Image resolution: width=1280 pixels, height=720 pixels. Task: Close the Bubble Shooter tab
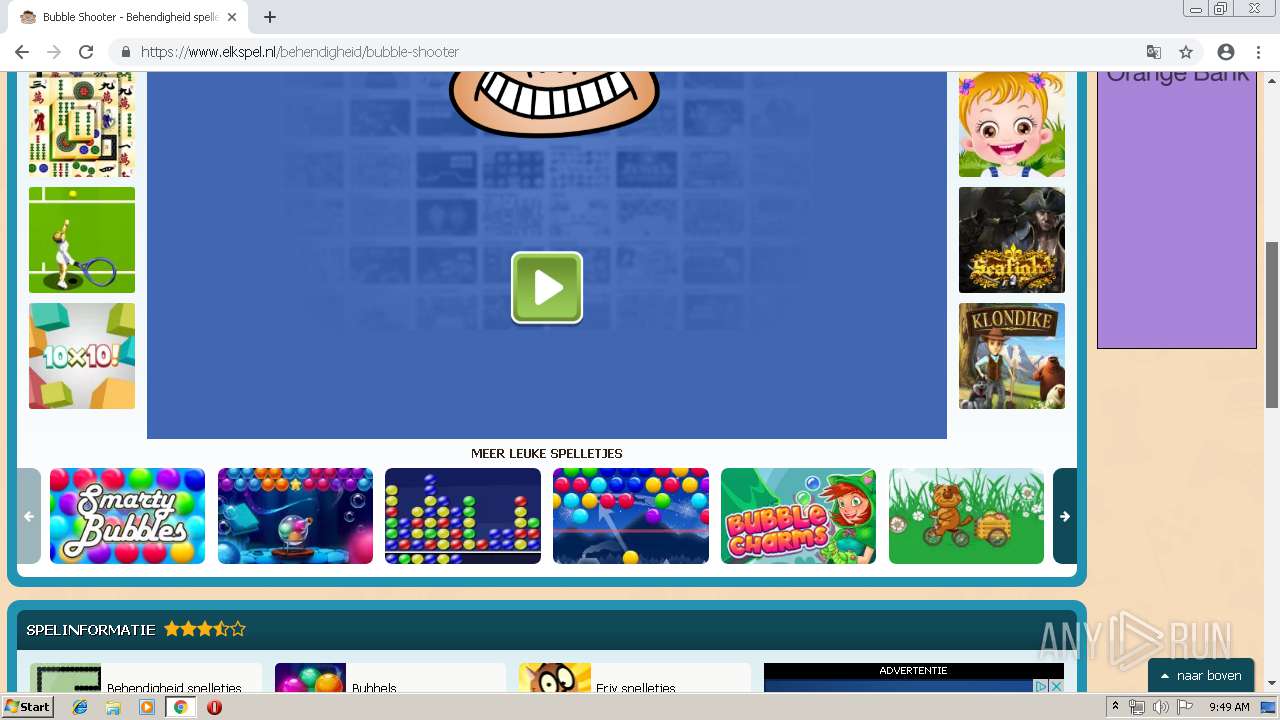point(232,17)
